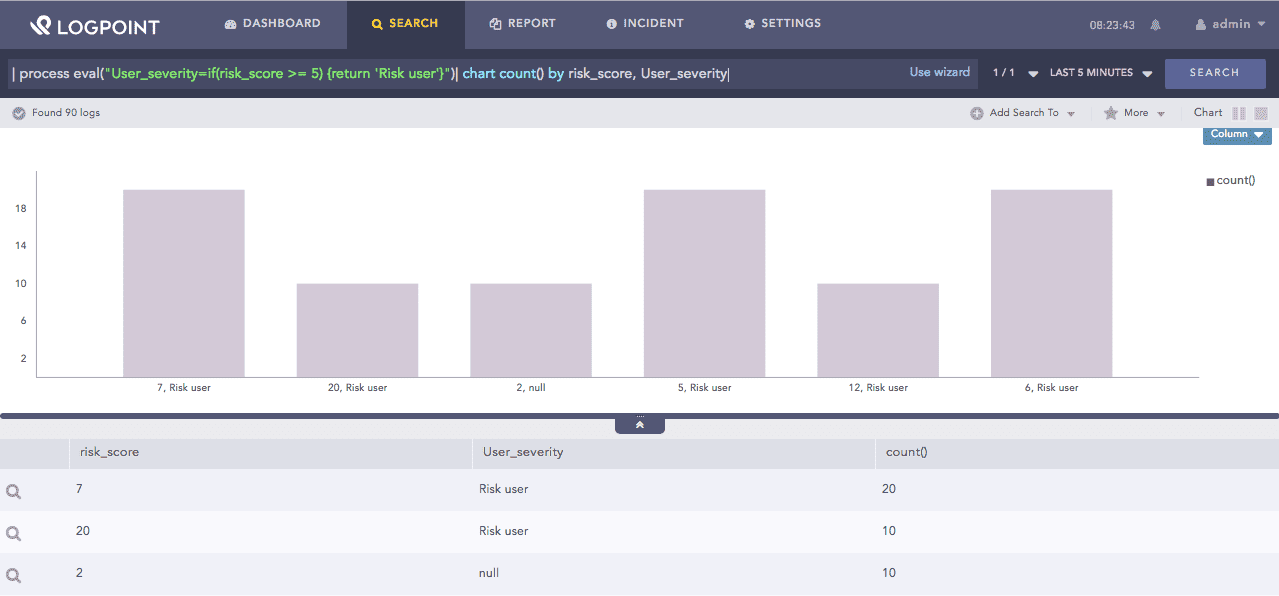Switch to first chart layout view icon
The image size is (1279, 596).
point(1239,113)
